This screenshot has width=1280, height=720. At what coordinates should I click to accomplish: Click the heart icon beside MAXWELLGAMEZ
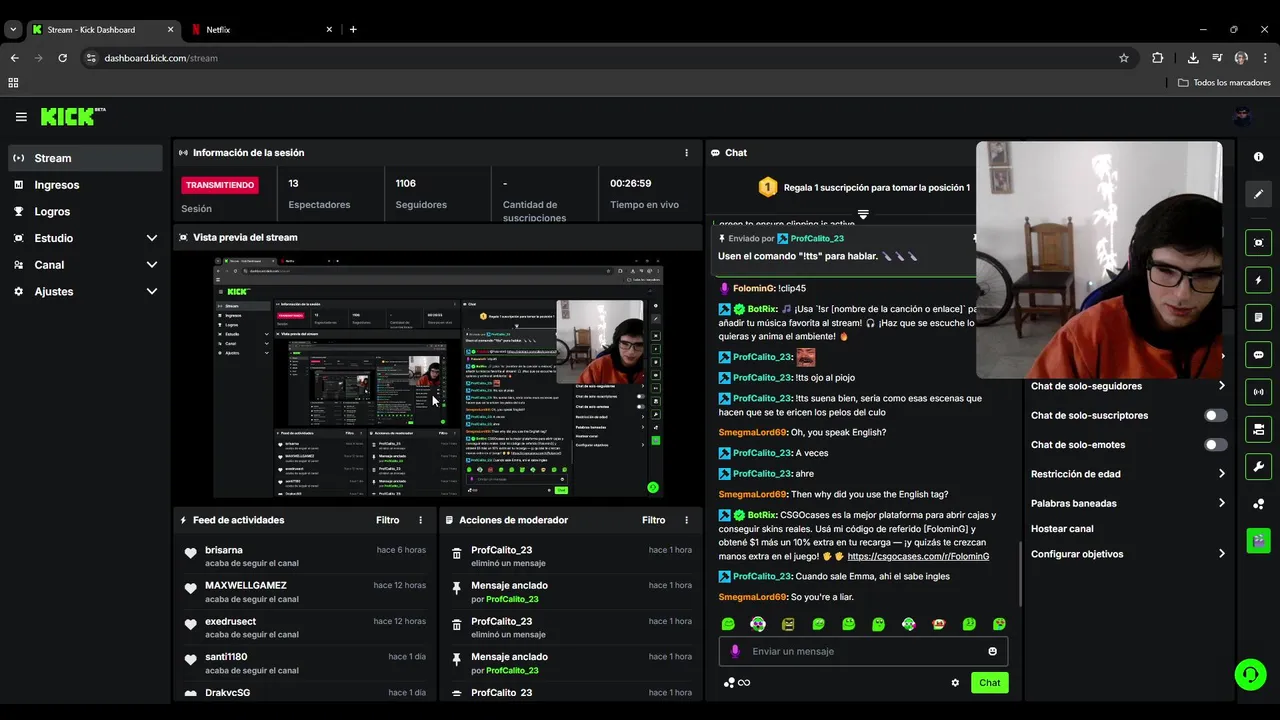coord(190,589)
